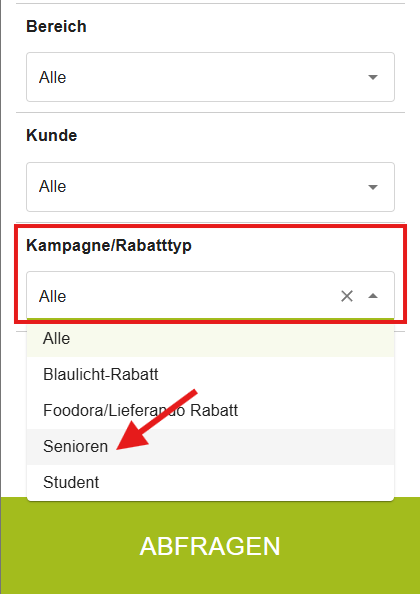Select the Foodora/Lieferando Rabatt option

[210, 411]
